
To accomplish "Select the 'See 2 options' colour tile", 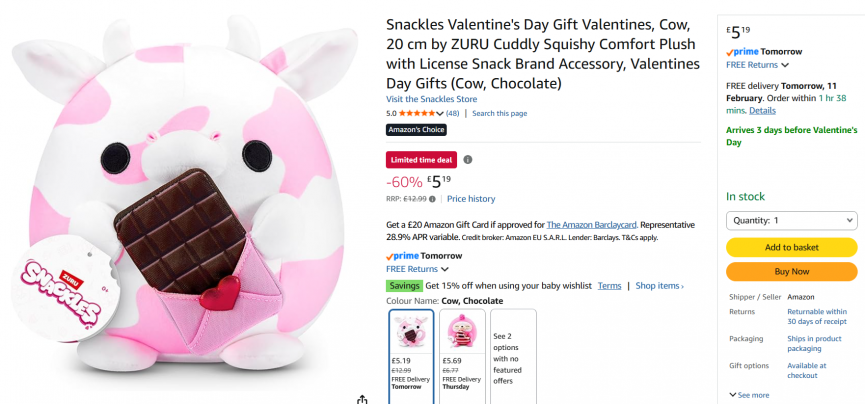I will coord(513,355).
